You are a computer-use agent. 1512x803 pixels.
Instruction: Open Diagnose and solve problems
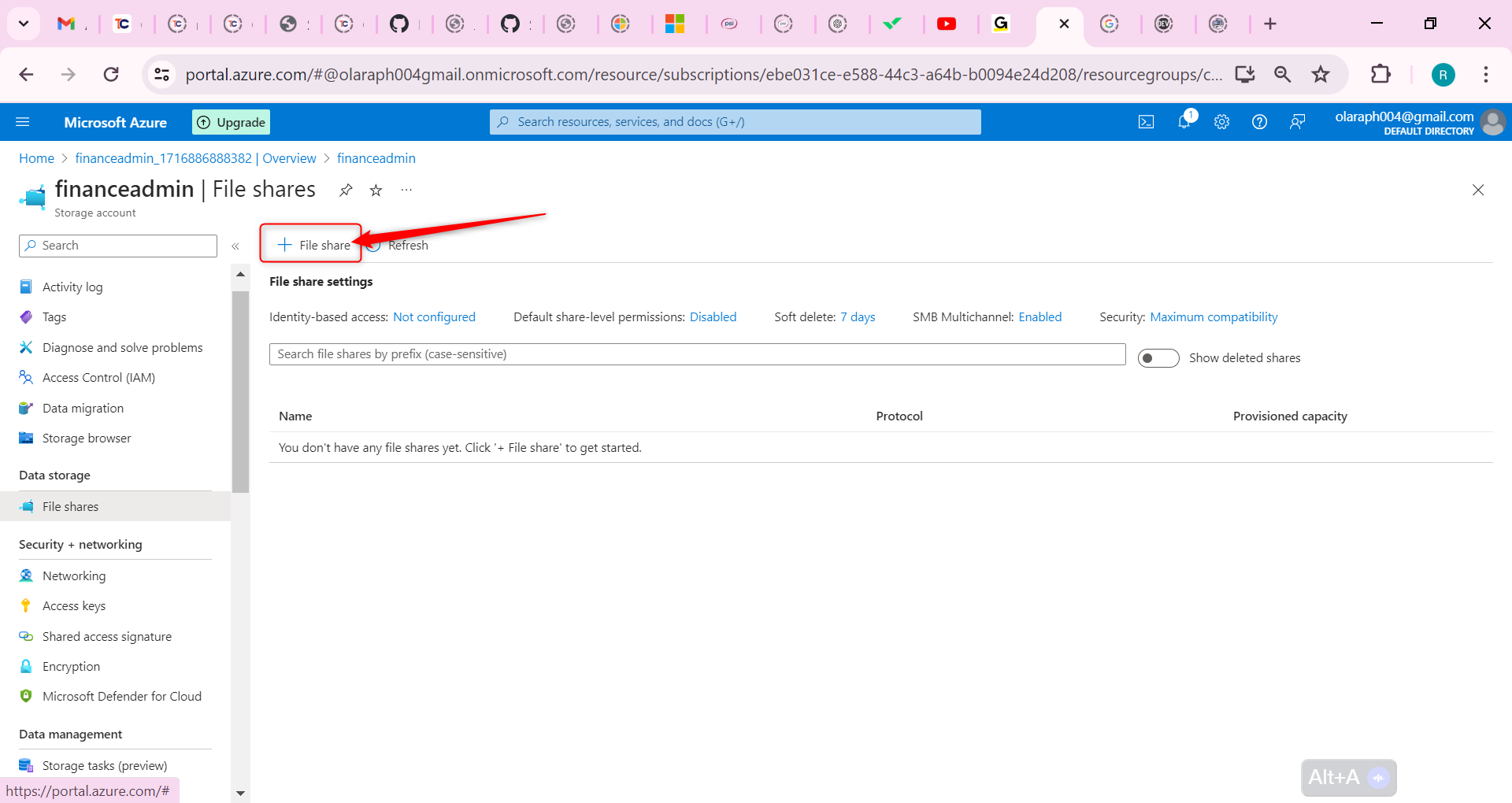point(122,347)
